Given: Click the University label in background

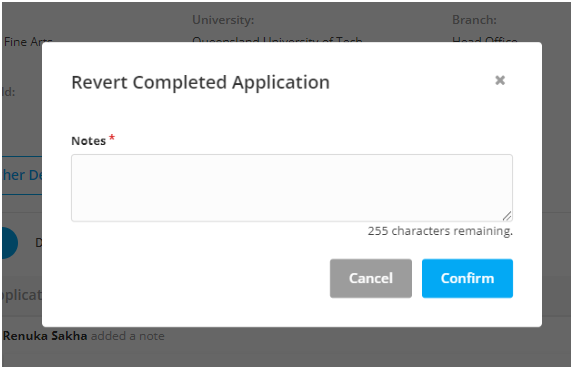Looking at the screenshot, I should [223, 20].
